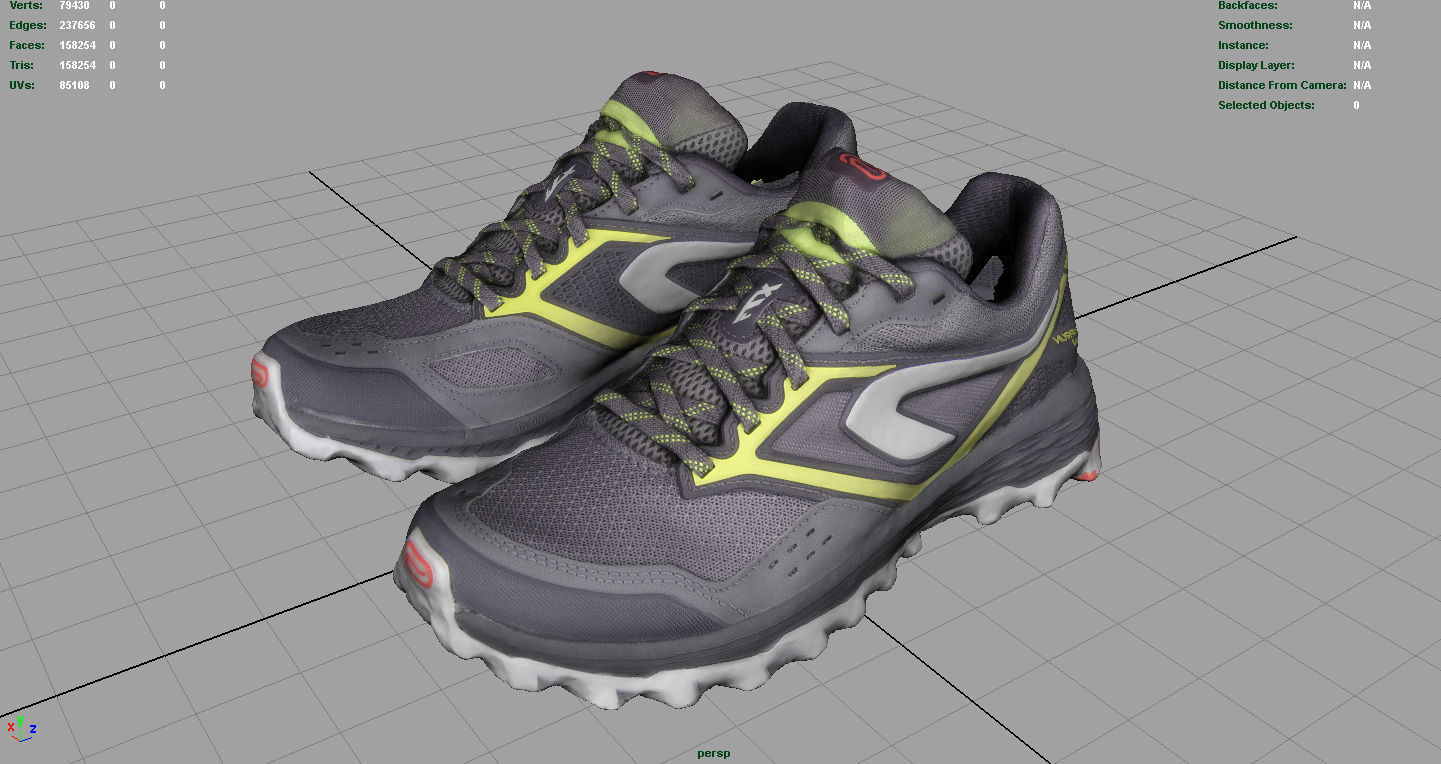Click the Smoothness: label

click(1255, 25)
